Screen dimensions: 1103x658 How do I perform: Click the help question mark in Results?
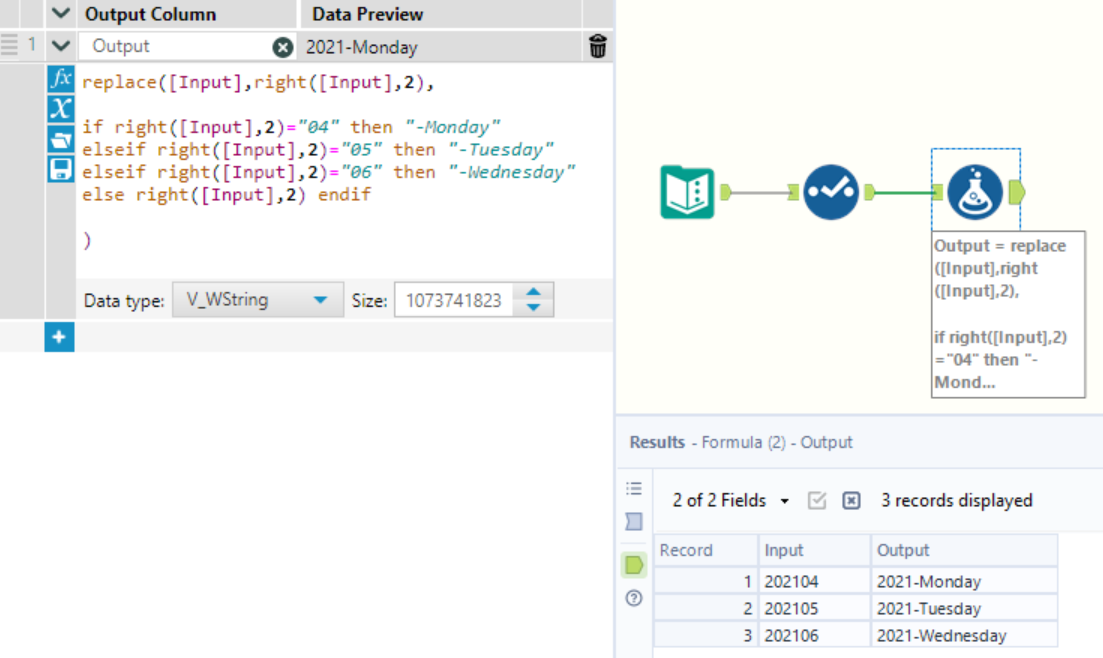pos(633,598)
